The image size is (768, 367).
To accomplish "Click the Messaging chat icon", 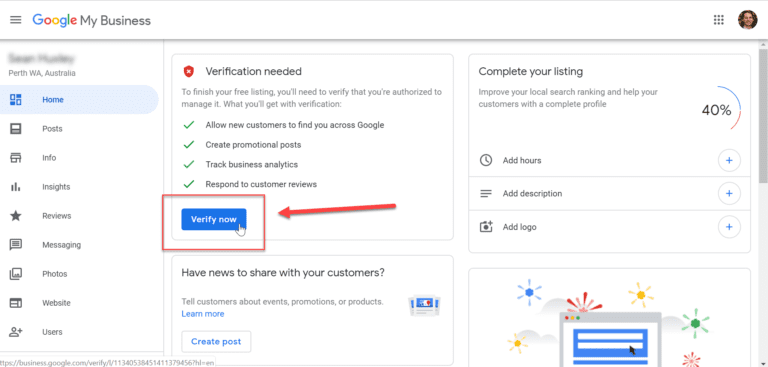I will coord(16,245).
